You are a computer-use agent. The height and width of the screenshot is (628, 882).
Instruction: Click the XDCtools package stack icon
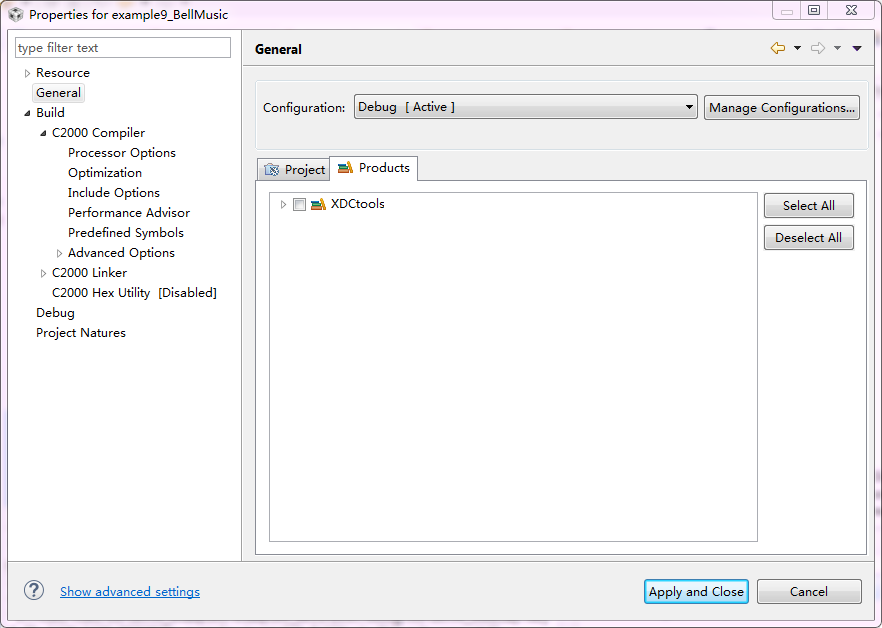(x=319, y=204)
